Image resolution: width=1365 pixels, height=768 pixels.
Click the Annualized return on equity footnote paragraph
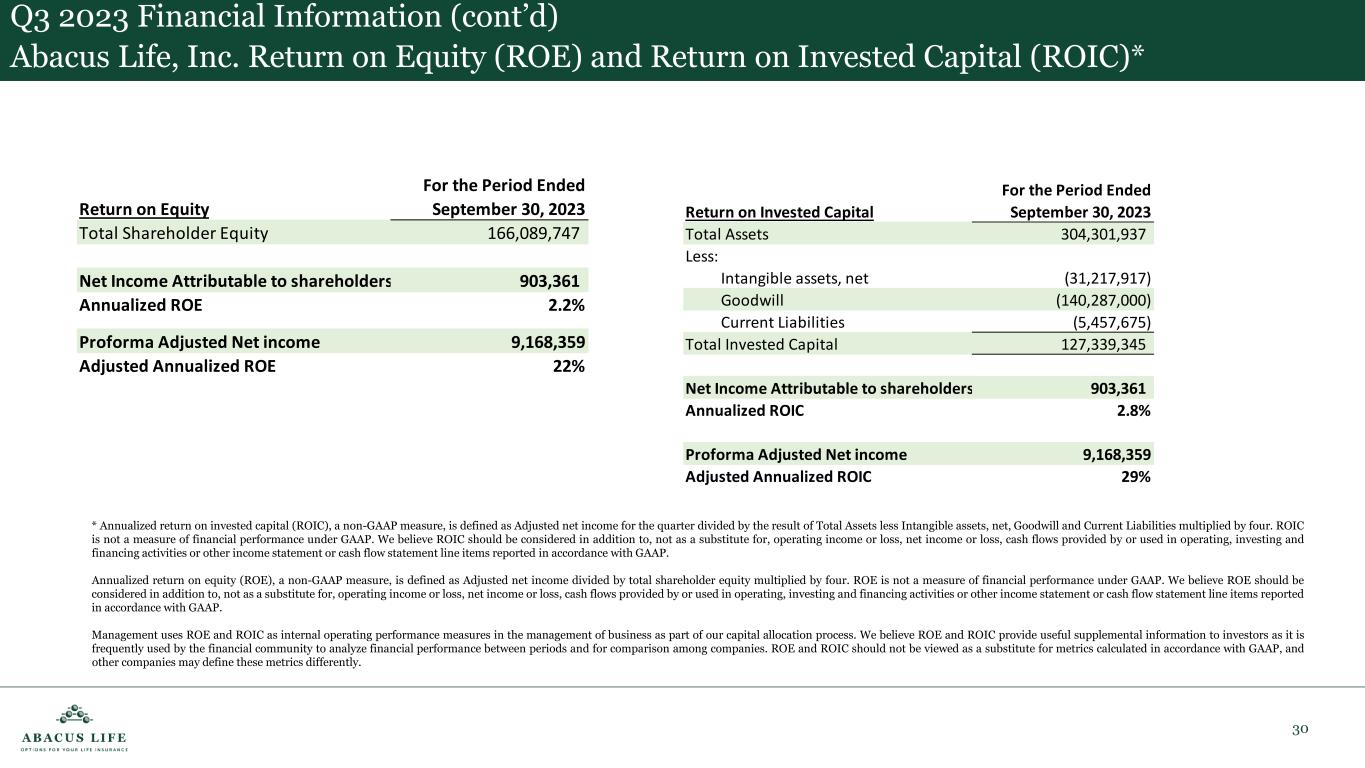(697, 593)
